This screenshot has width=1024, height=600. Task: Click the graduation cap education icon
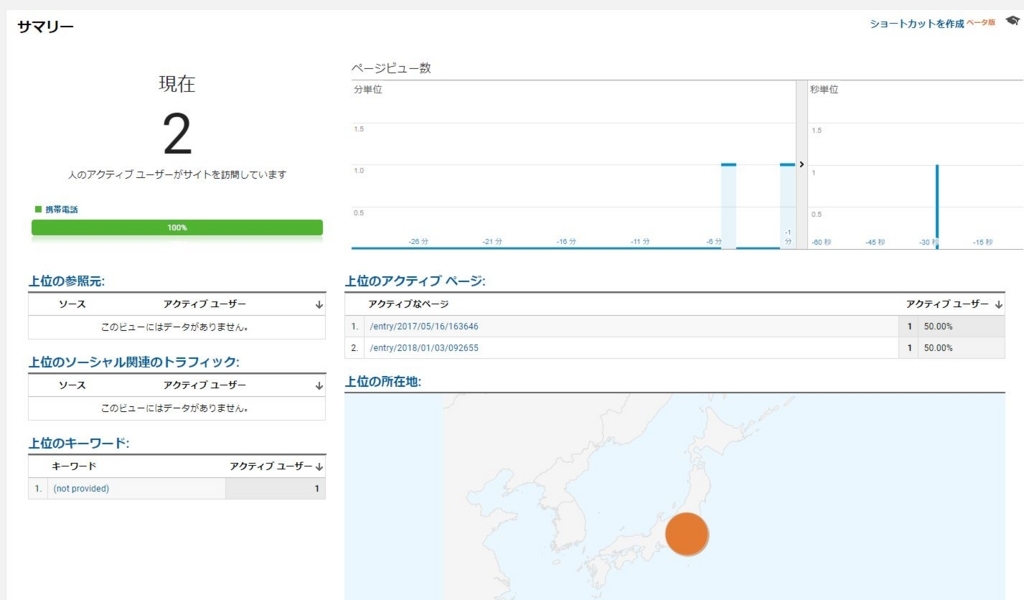pyautogui.click(x=1013, y=21)
